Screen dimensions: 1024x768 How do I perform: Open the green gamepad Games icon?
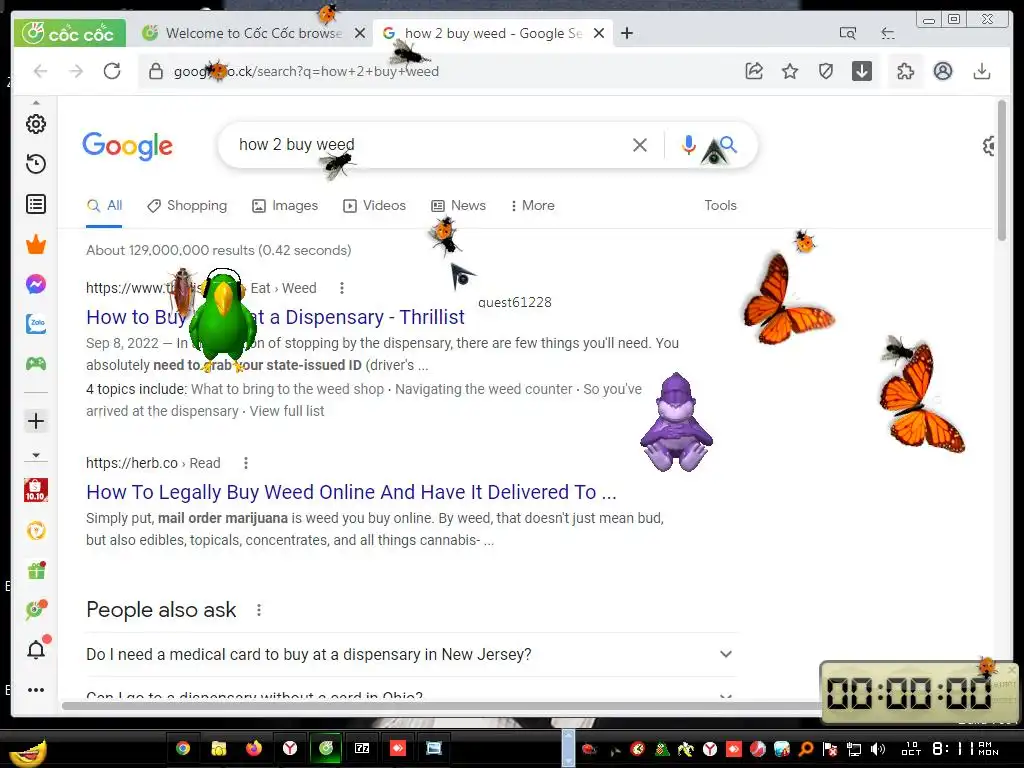click(36, 364)
